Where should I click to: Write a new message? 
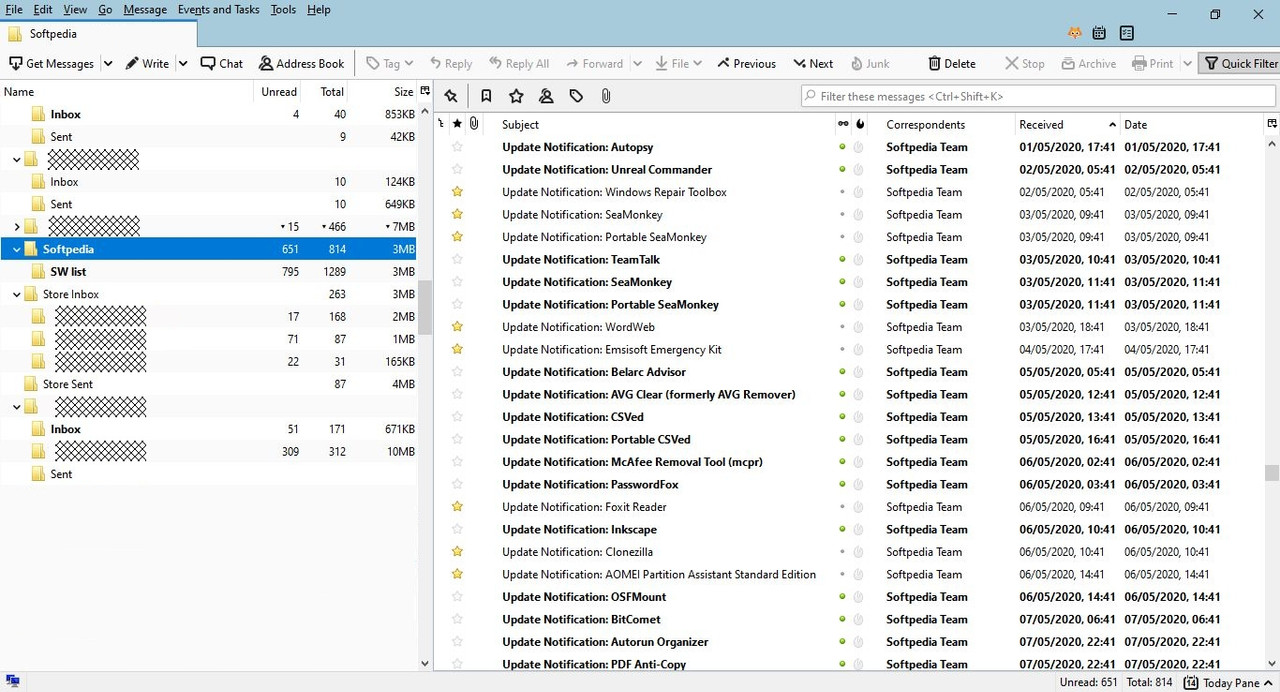[x=147, y=63]
